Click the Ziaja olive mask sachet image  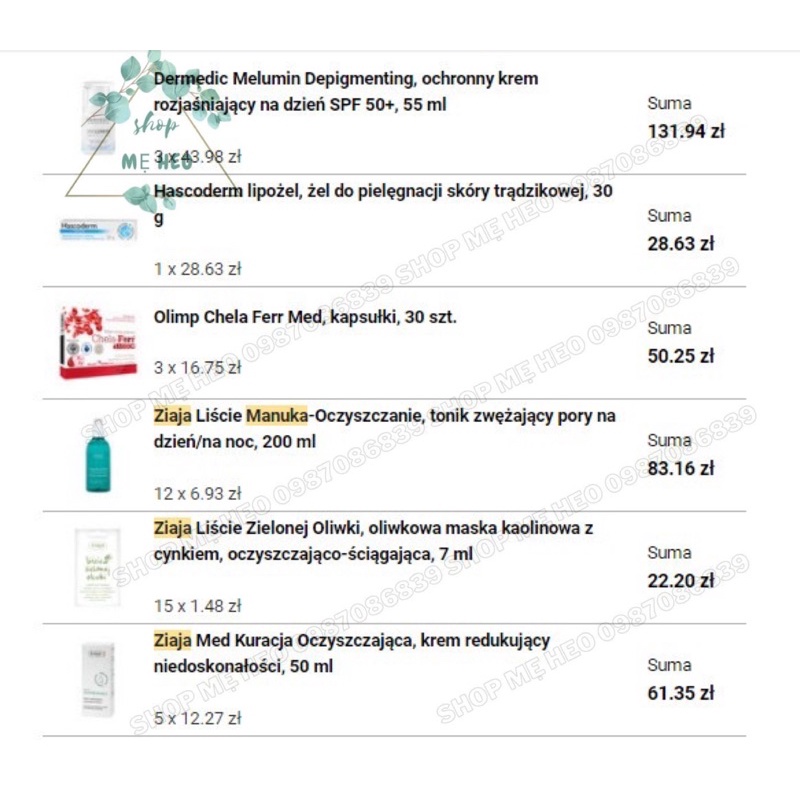pyautogui.click(x=97, y=567)
